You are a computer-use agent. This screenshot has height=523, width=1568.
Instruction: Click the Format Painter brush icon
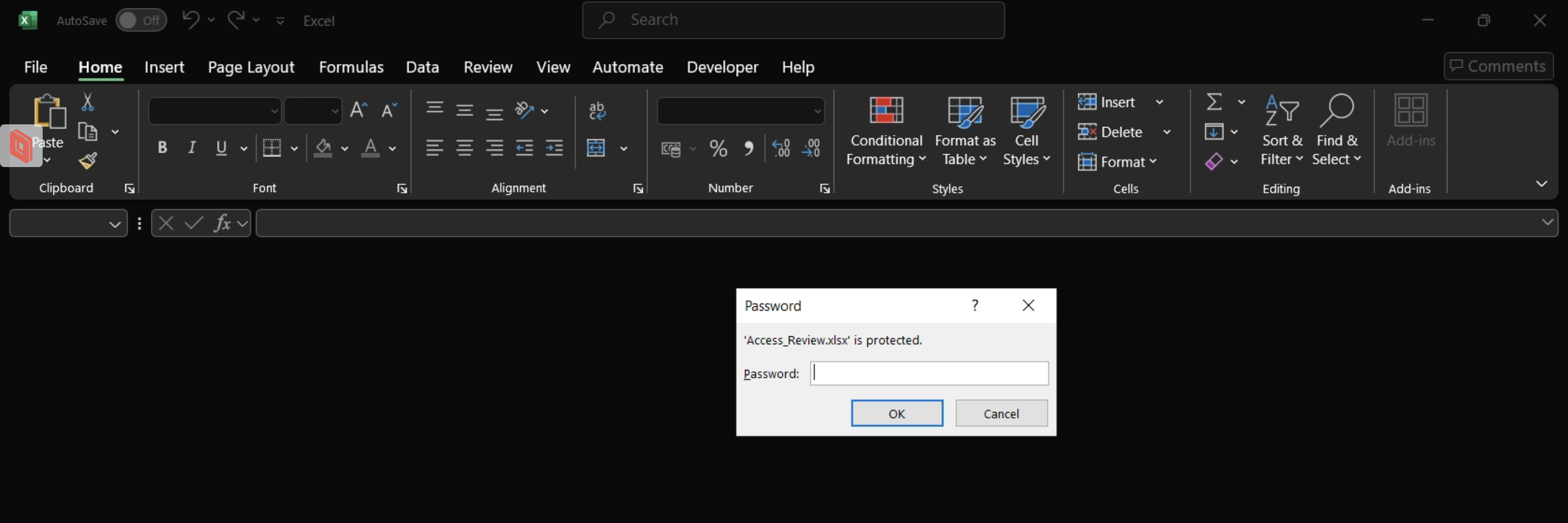pyautogui.click(x=88, y=161)
